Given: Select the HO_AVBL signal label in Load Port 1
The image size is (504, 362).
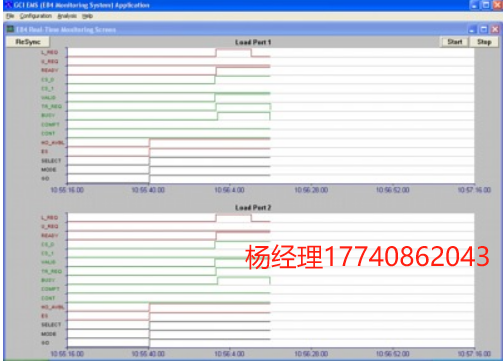Looking at the screenshot, I should (x=53, y=143).
